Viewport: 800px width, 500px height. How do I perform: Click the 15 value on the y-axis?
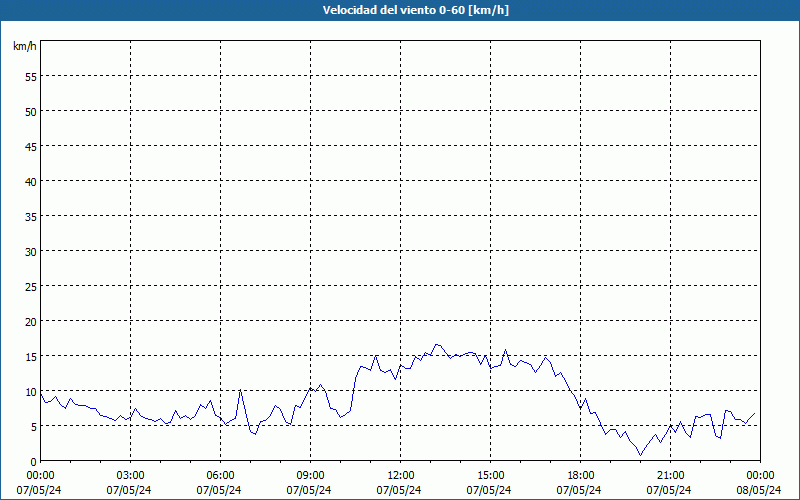pyautogui.click(x=31, y=357)
